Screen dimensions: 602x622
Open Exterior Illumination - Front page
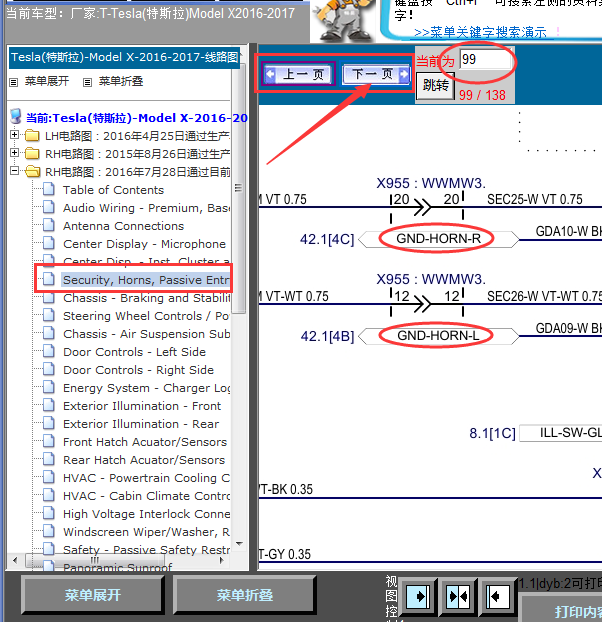[x=142, y=406]
